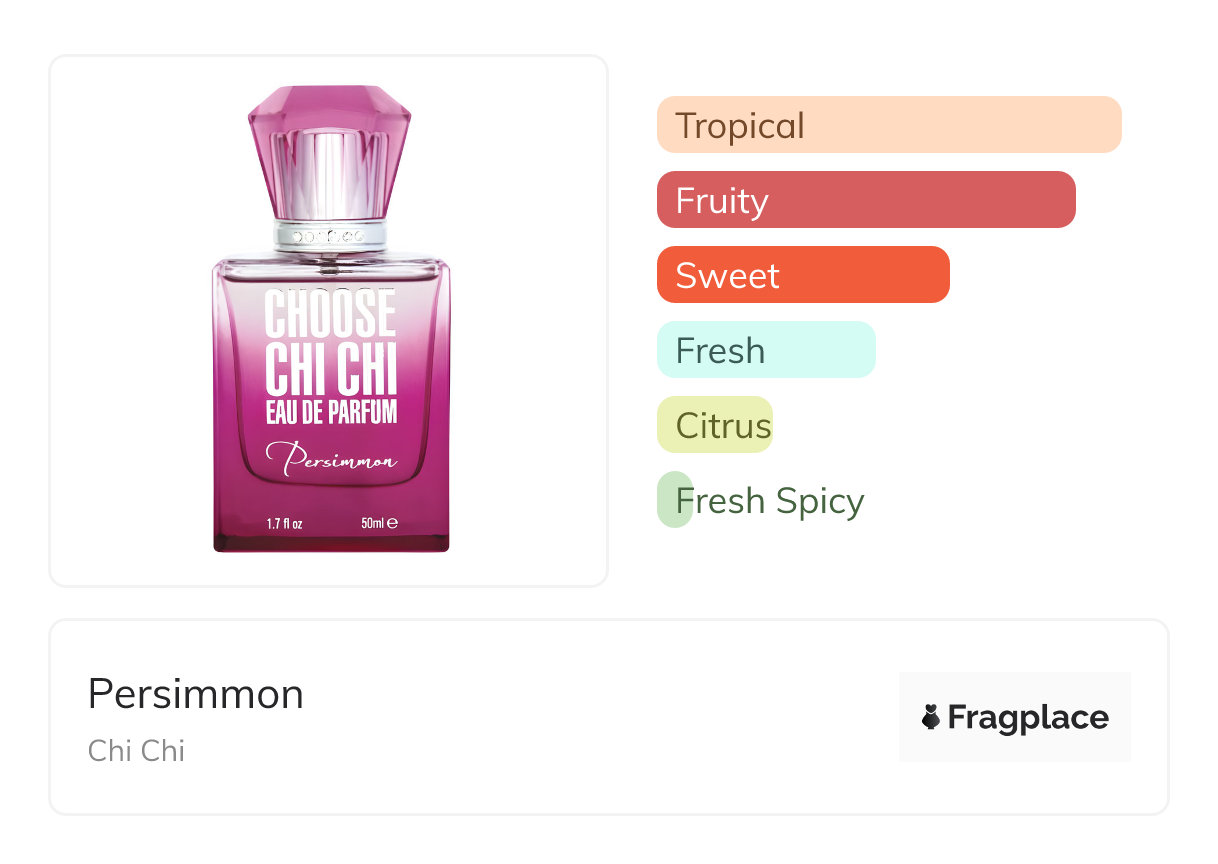Click the mint Fresh accord bar
The height and width of the screenshot is (864, 1218).
pos(765,350)
